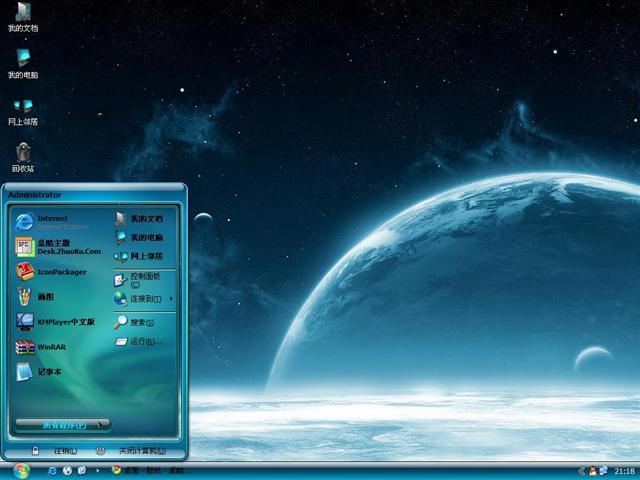Open 我的文档 in start menu right column
Viewport: 640px width, 480px height.
click(x=139, y=219)
